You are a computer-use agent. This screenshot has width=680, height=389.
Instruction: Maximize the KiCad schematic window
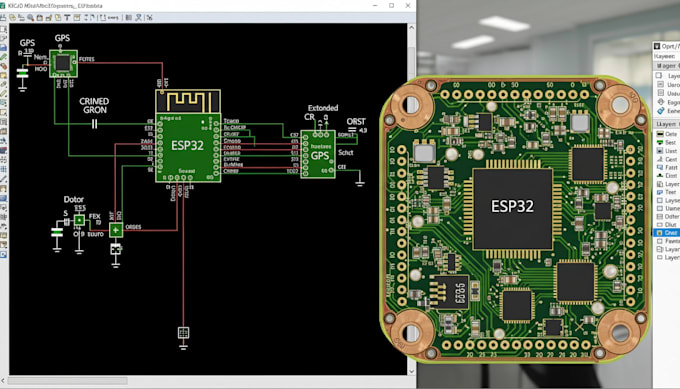[392, 6]
